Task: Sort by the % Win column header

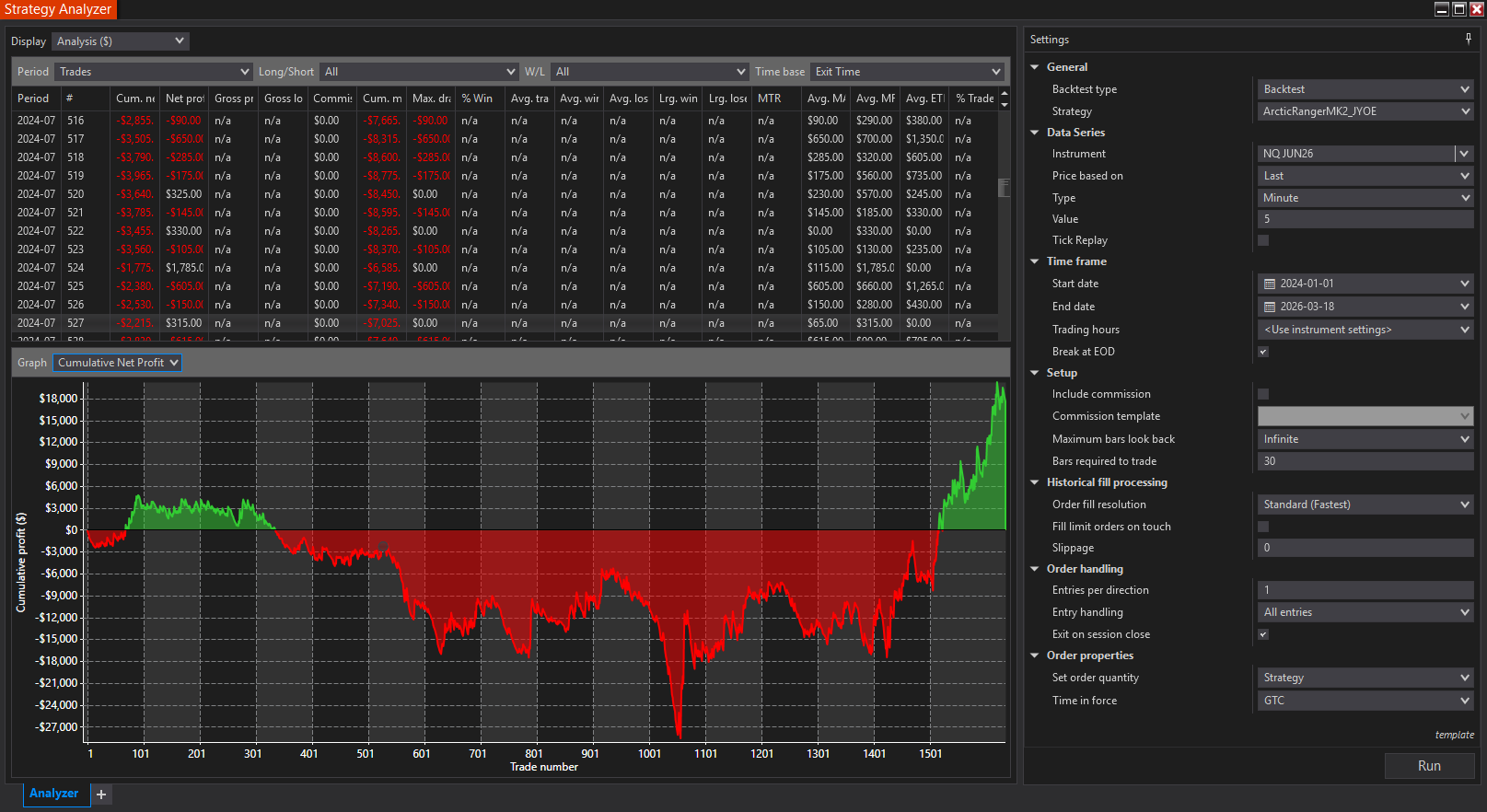Action: [477, 99]
